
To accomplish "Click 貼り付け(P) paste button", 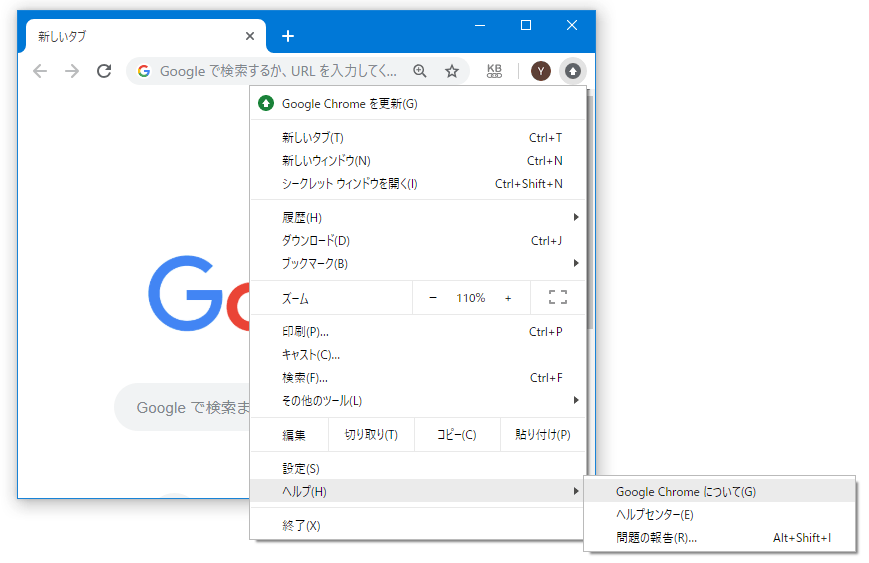I will tap(543, 435).
